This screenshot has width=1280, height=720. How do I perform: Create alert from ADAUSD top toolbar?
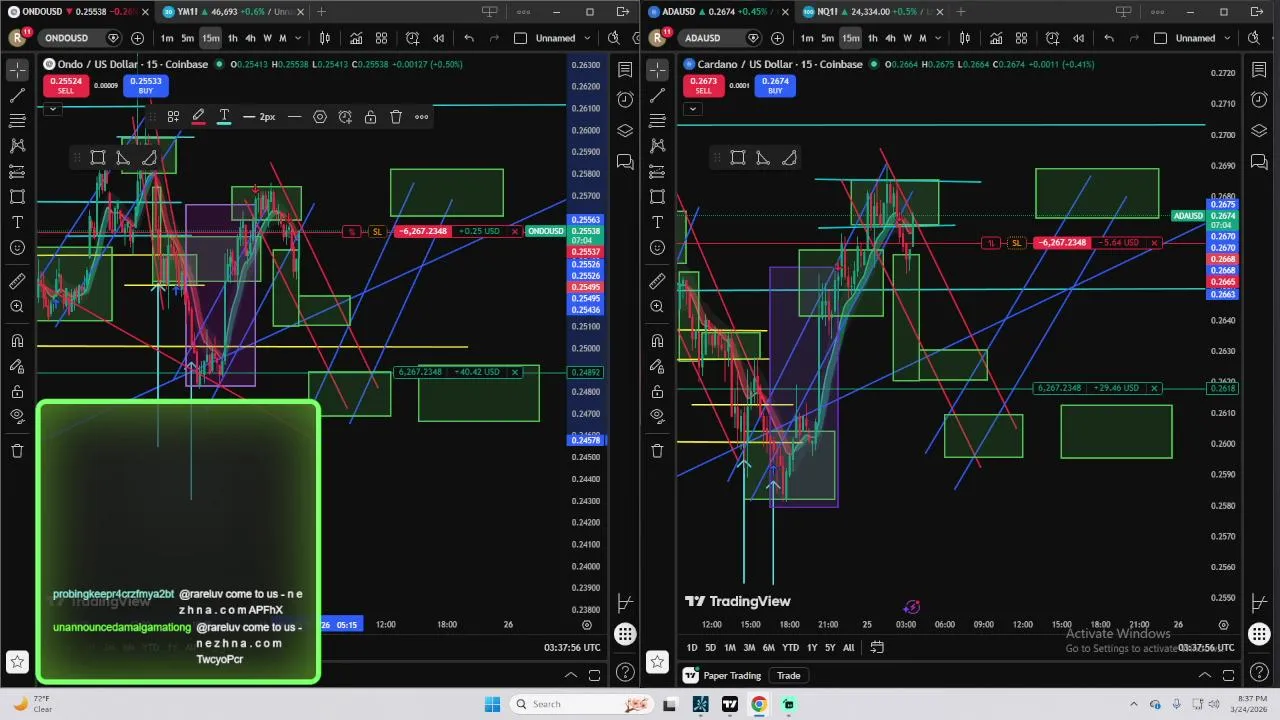click(x=1053, y=38)
